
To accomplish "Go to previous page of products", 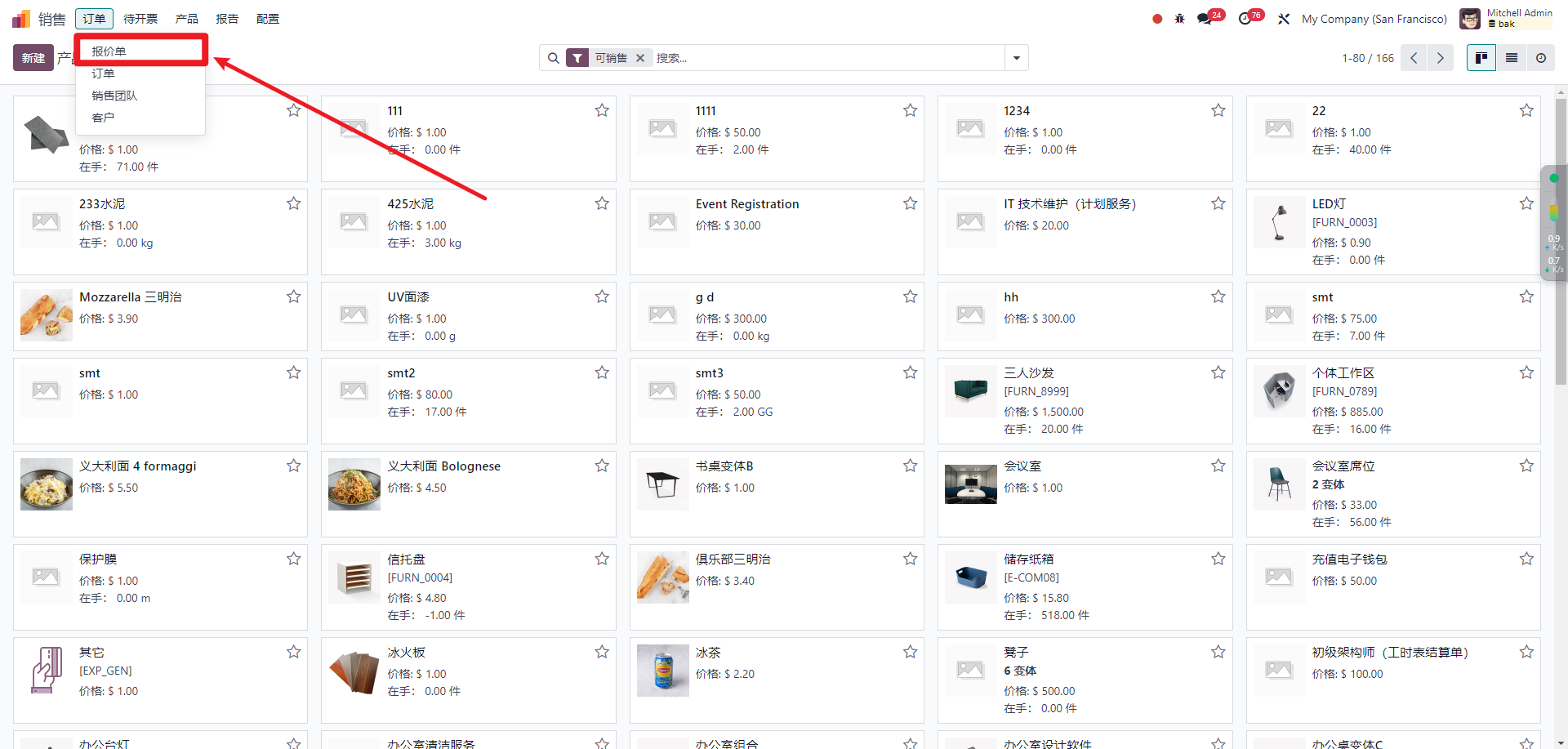I will 1414,58.
